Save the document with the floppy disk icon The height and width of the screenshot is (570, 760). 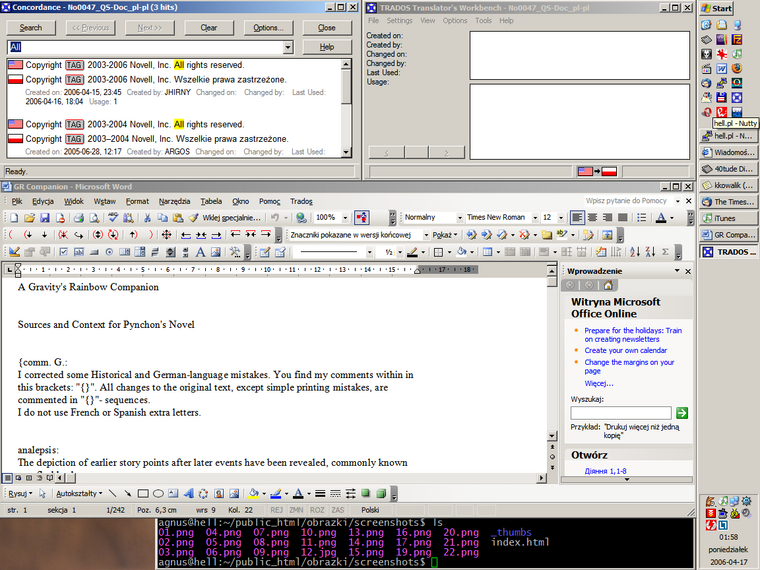tap(45, 218)
